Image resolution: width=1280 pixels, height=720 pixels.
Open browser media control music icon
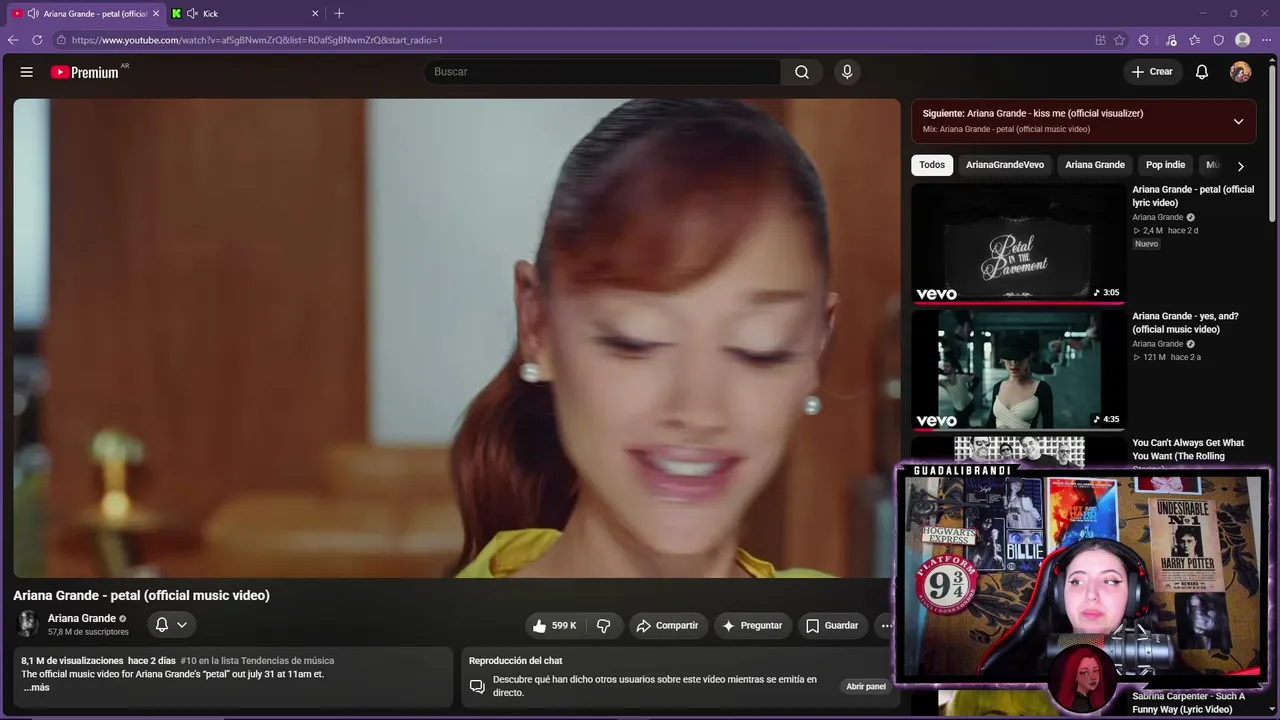pos(1171,40)
